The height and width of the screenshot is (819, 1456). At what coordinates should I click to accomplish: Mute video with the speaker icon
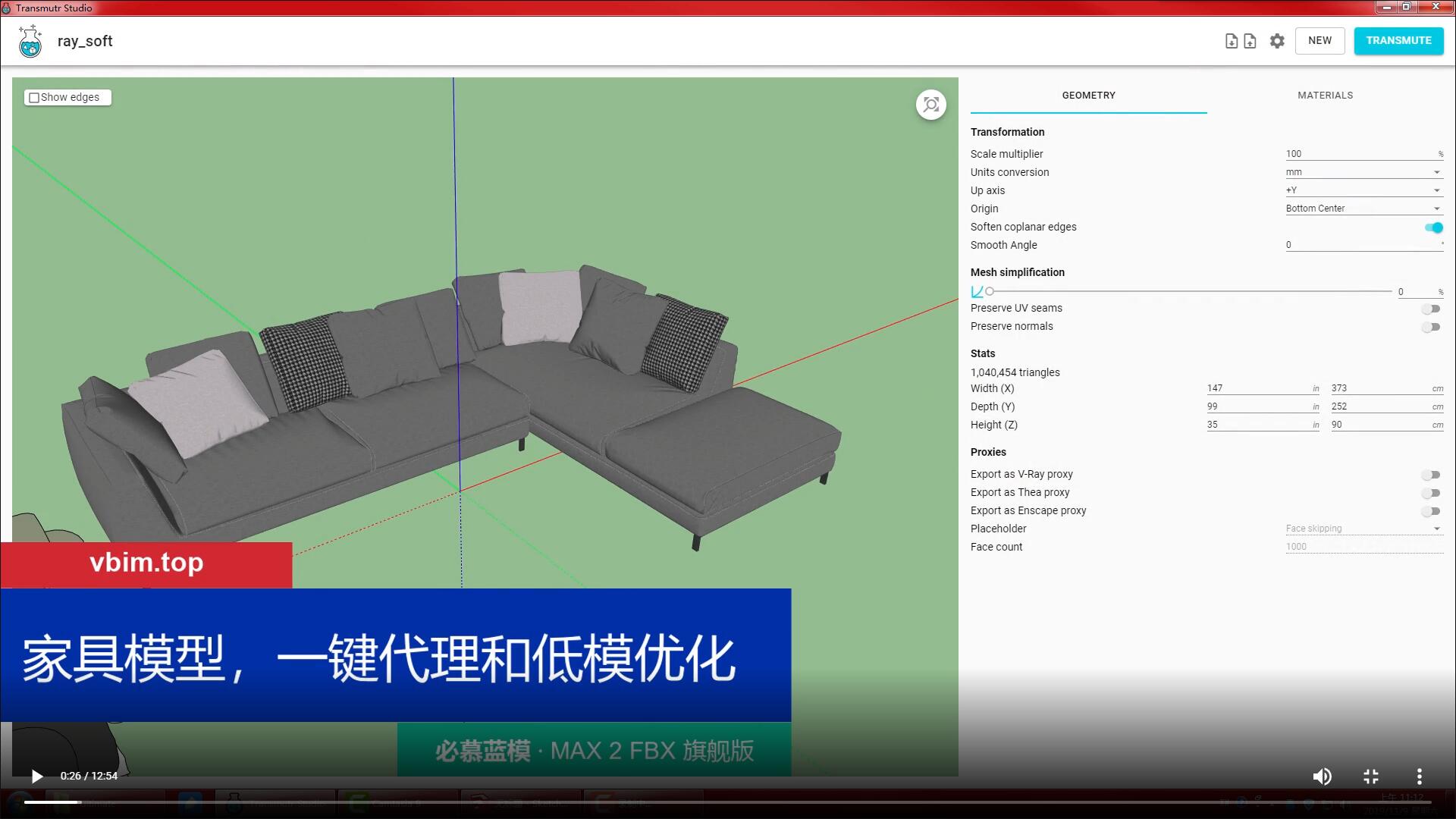click(x=1322, y=776)
